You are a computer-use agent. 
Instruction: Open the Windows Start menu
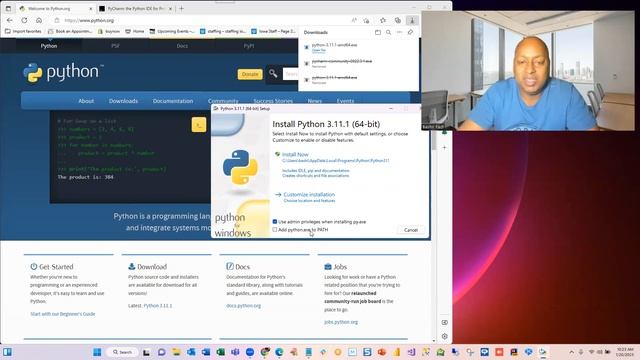click(x=97, y=352)
